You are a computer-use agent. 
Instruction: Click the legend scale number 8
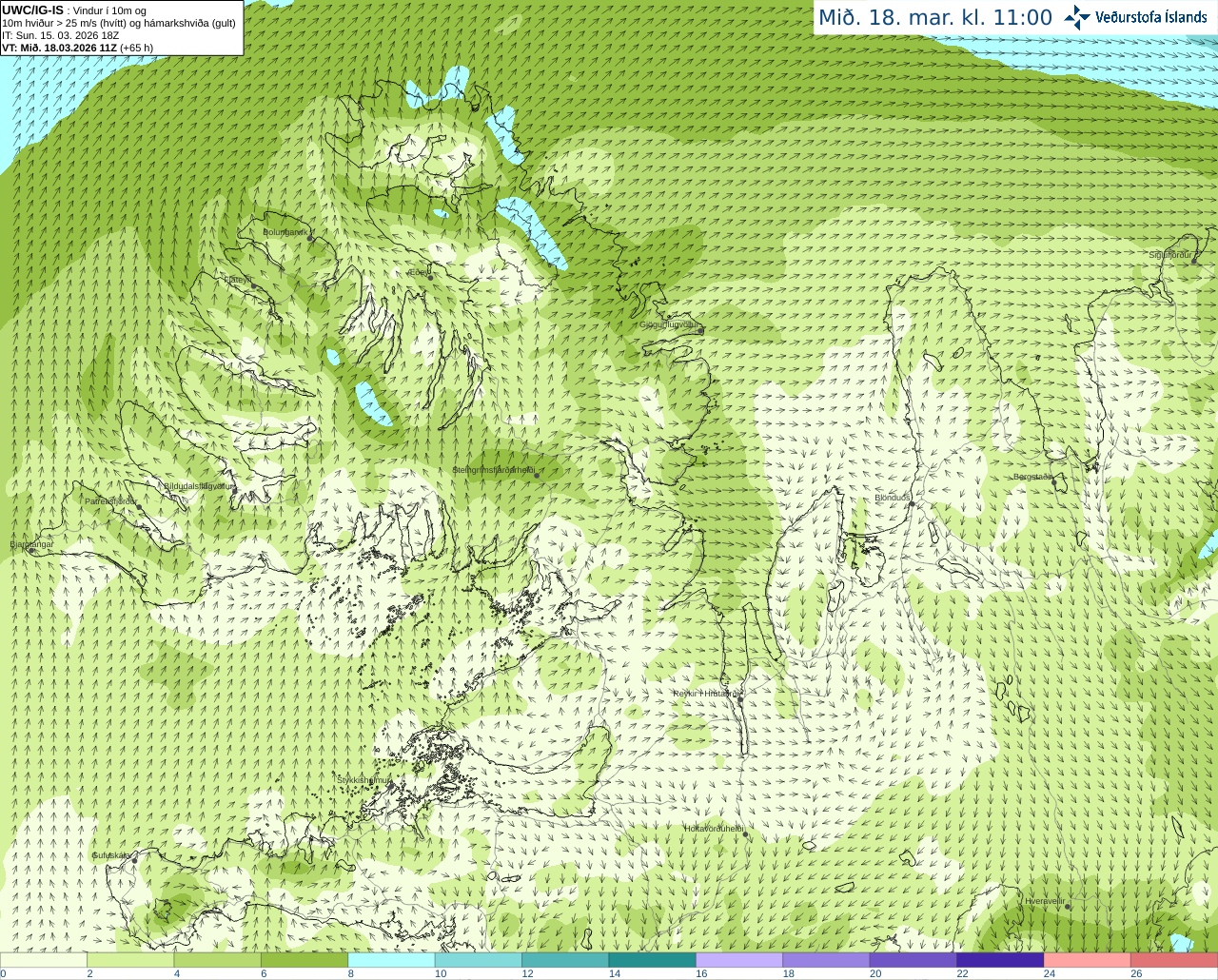coord(350,974)
